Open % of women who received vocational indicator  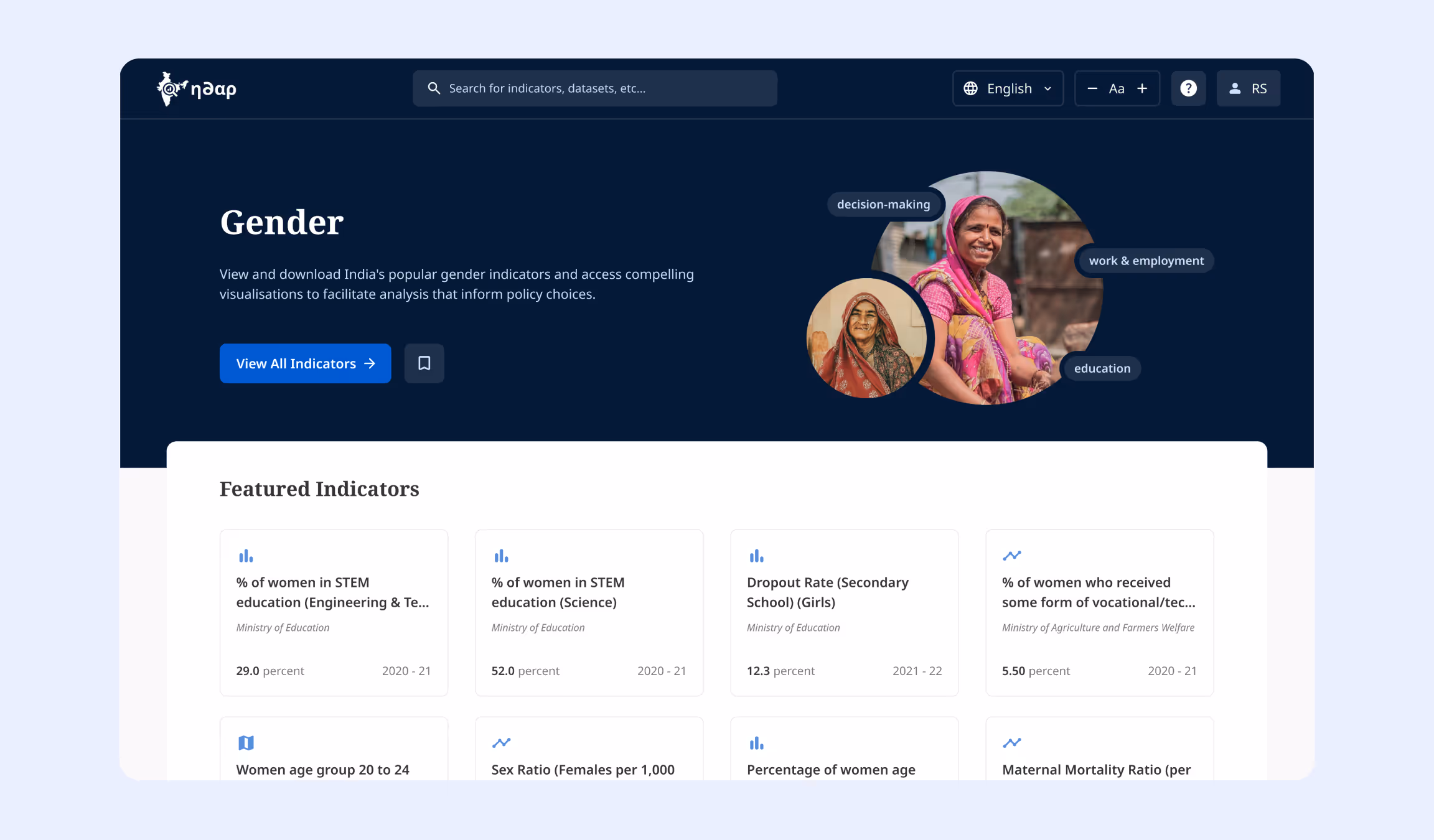coord(1100,613)
